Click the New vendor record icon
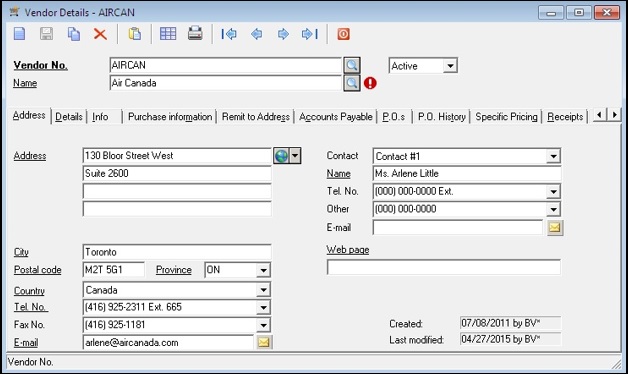Screen dimensions: 628x375 point(20,34)
